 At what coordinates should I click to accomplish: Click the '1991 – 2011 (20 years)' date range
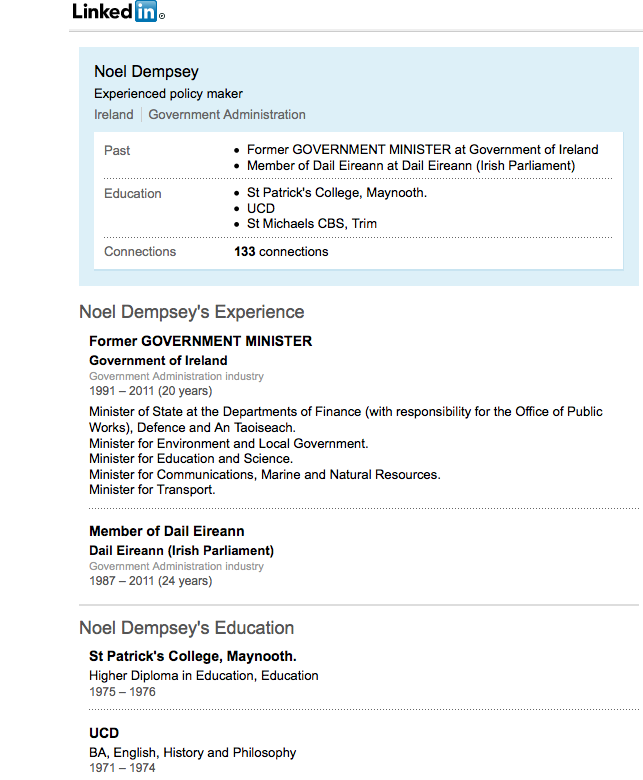(x=150, y=391)
